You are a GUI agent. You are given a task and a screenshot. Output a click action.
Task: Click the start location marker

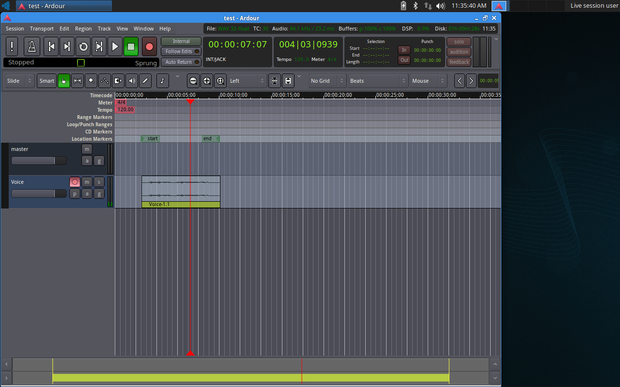(151, 139)
